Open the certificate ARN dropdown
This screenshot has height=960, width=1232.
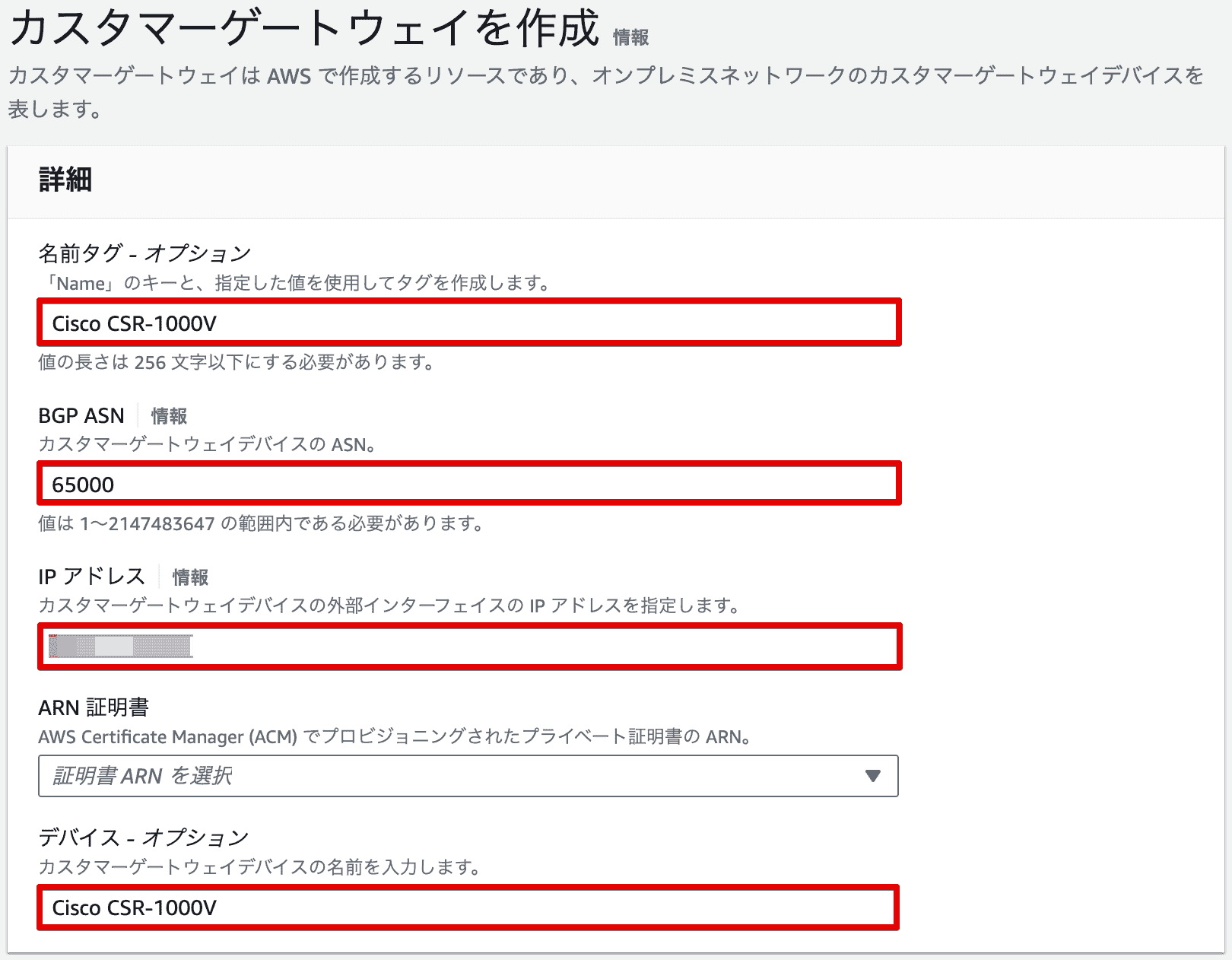coord(468,776)
